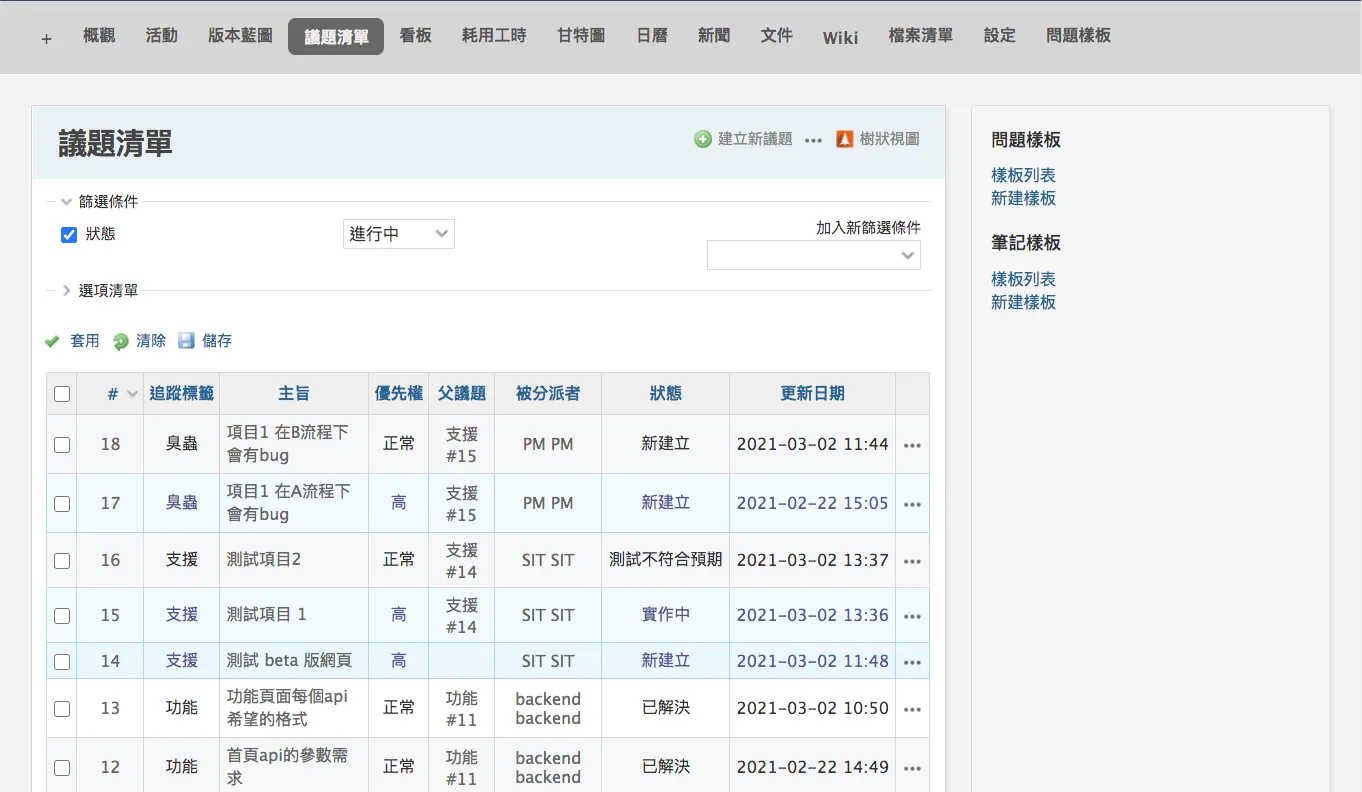The image size is (1362, 792).
Task: Open the orange 樹狀視圖 tree view icon
Action: [x=844, y=139]
